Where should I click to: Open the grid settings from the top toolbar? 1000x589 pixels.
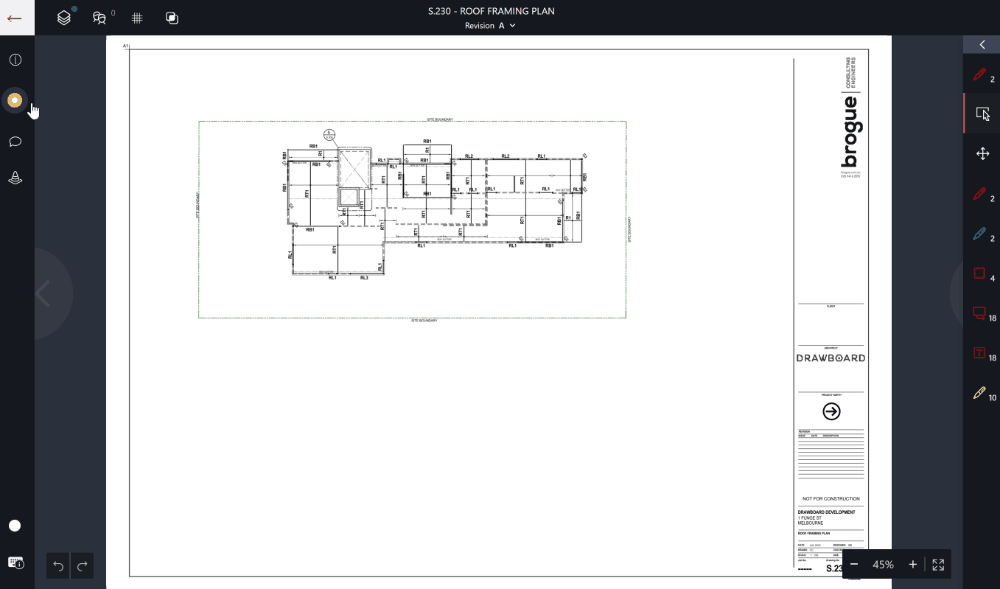[x=137, y=17]
